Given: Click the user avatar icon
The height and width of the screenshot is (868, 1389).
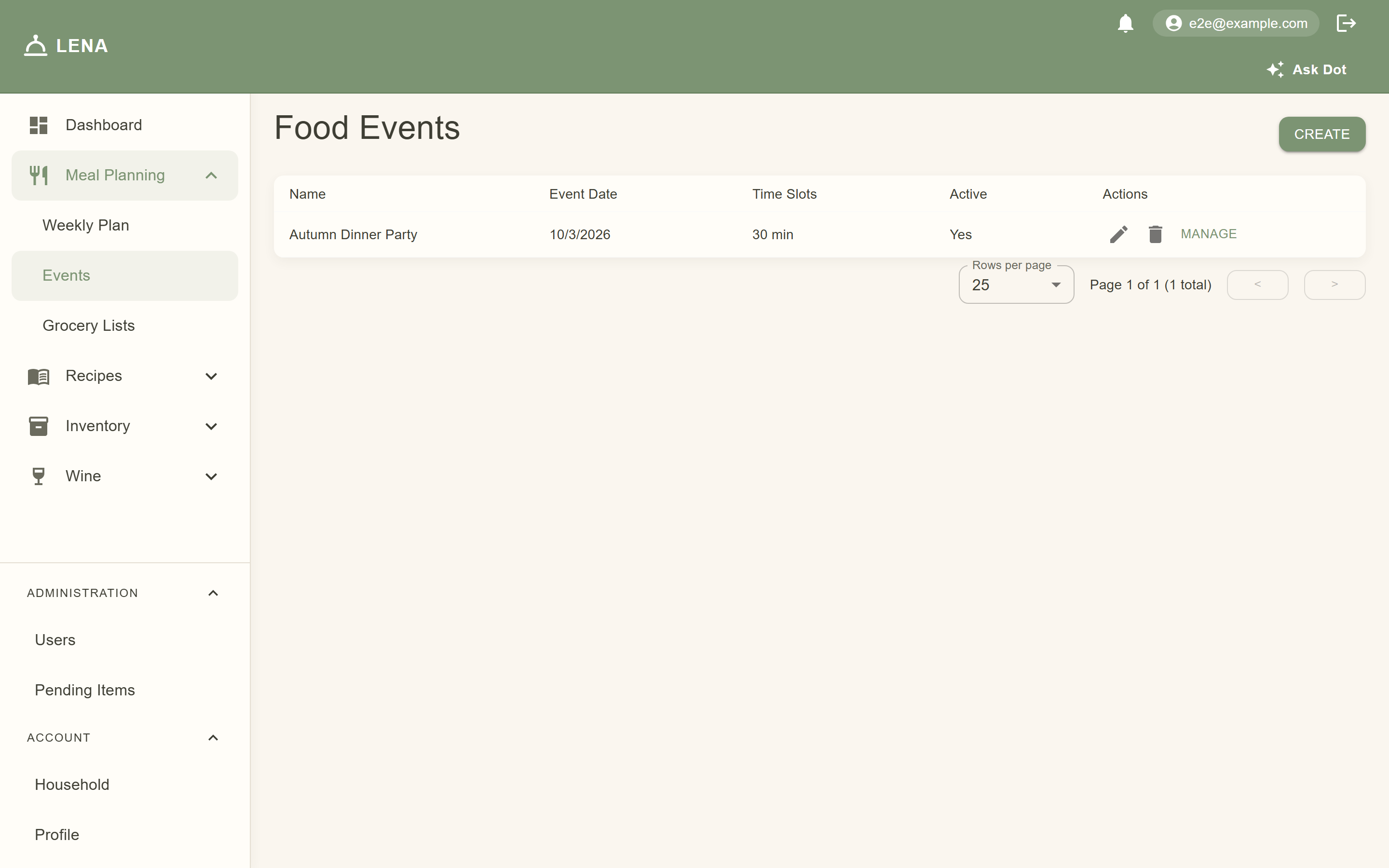Looking at the screenshot, I should 1173,24.
